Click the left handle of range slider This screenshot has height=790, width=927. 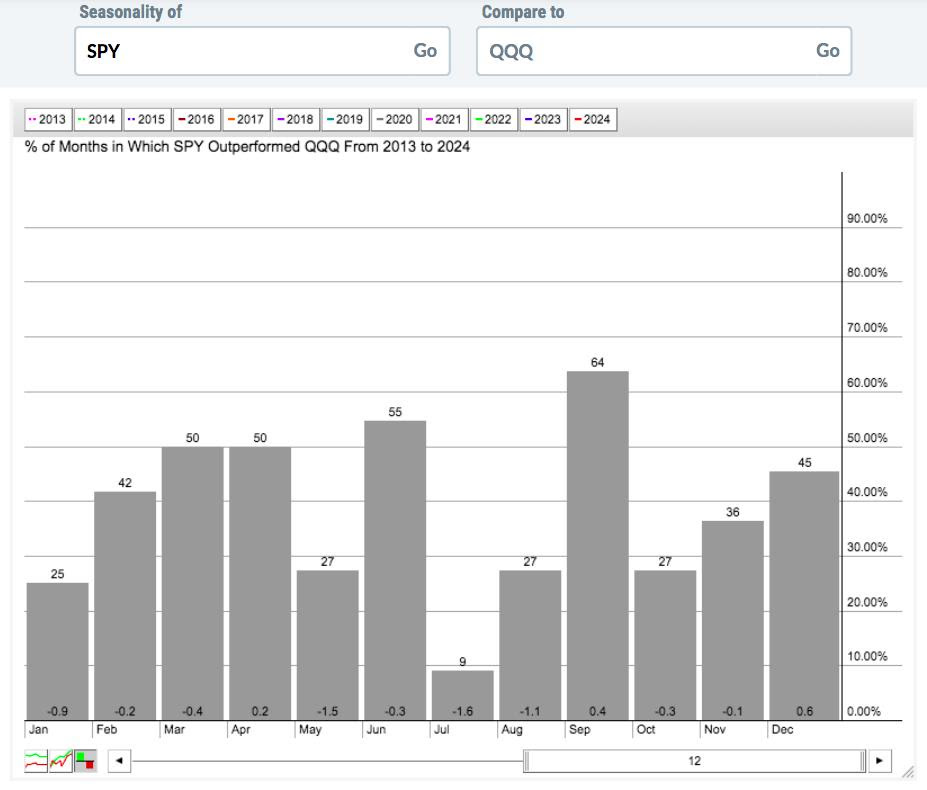[x=526, y=760]
